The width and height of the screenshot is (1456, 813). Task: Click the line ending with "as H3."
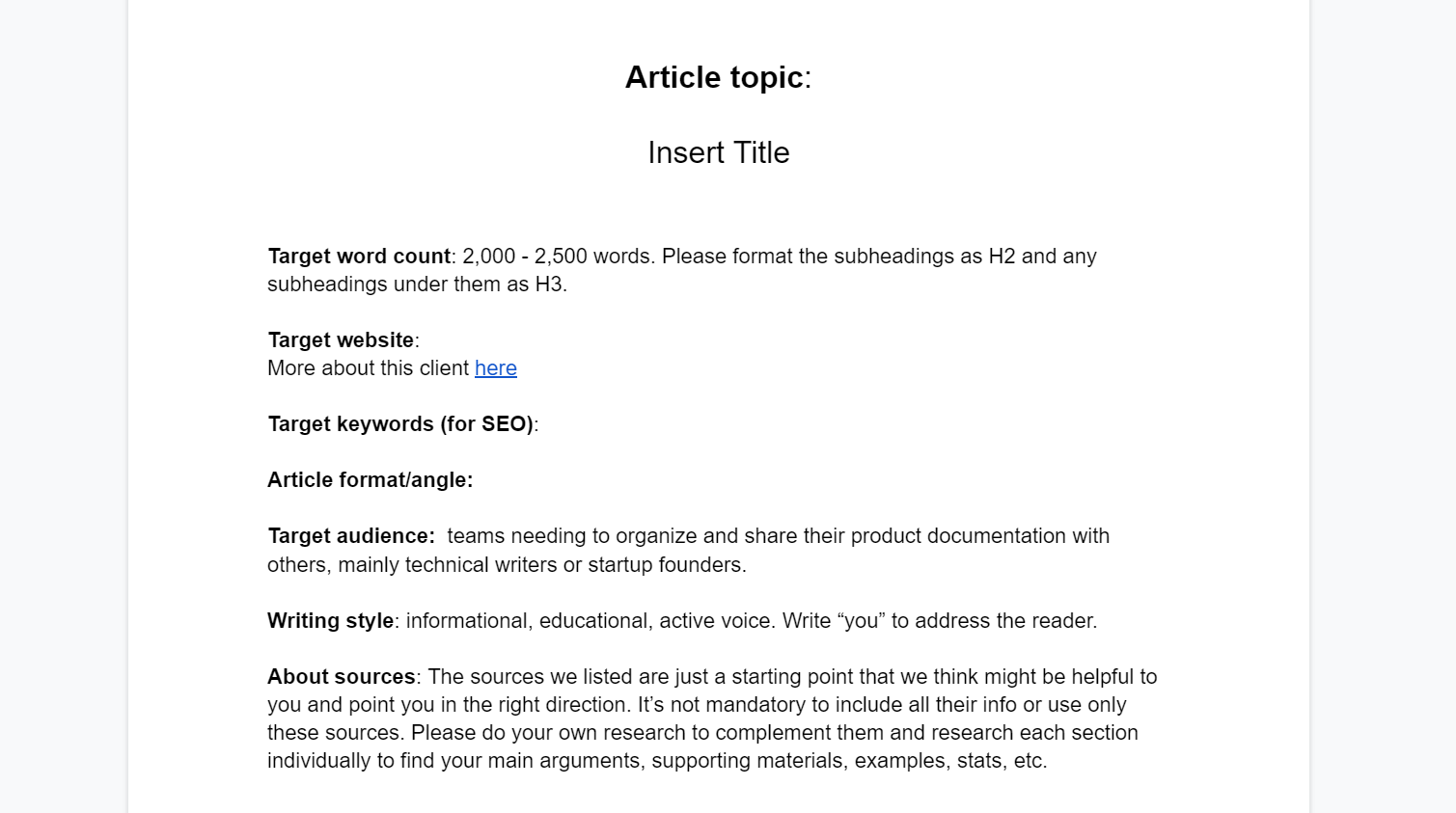pos(416,285)
